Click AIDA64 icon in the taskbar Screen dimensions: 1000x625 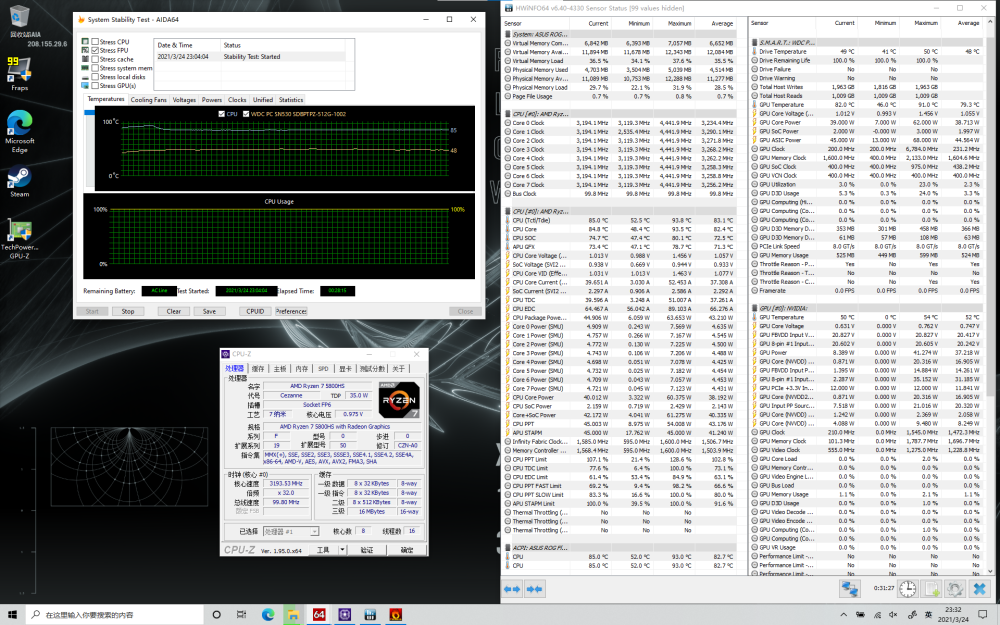click(319, 613)
